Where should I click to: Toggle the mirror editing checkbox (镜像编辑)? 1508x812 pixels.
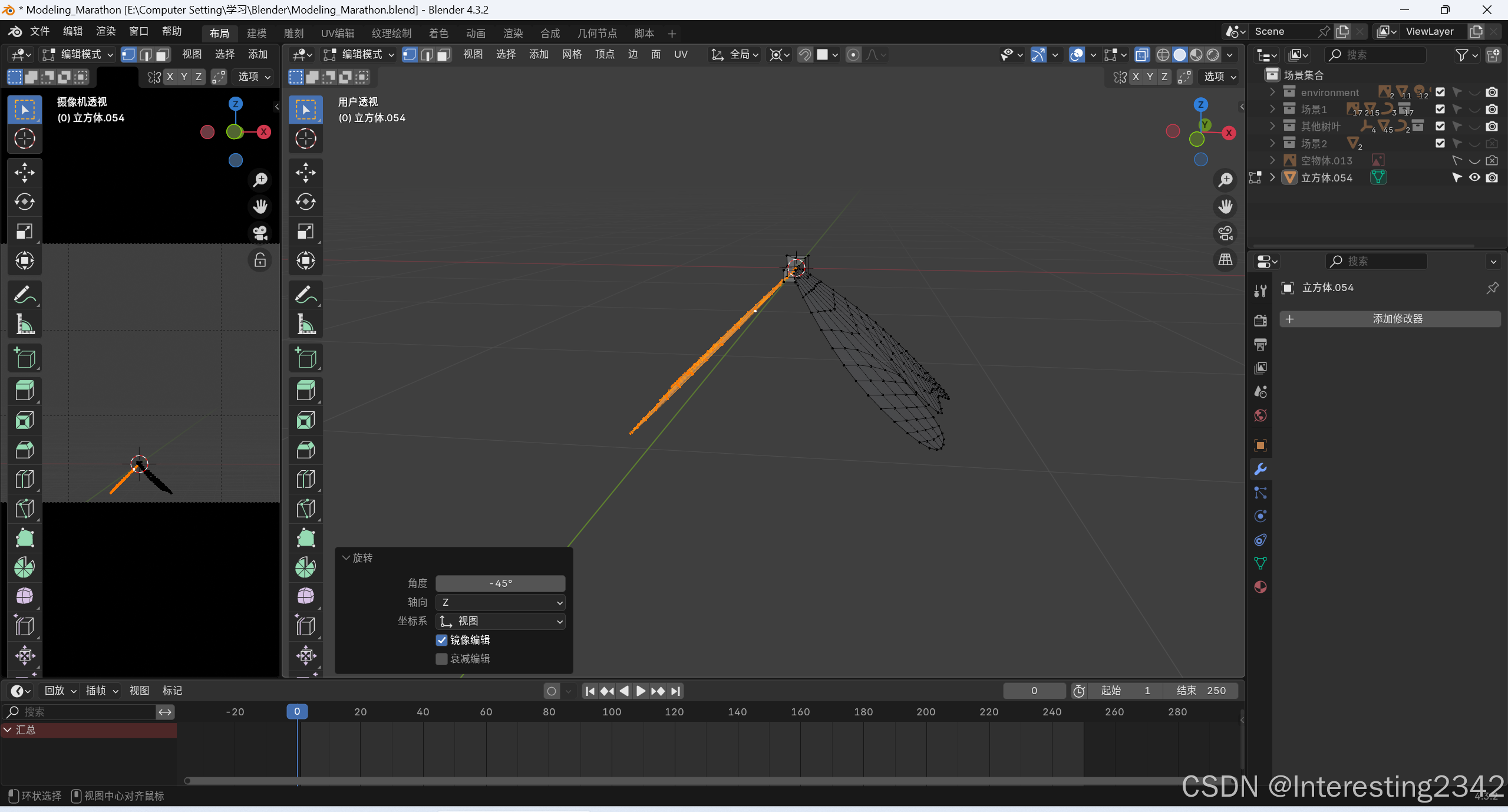(x=441, y=640)
